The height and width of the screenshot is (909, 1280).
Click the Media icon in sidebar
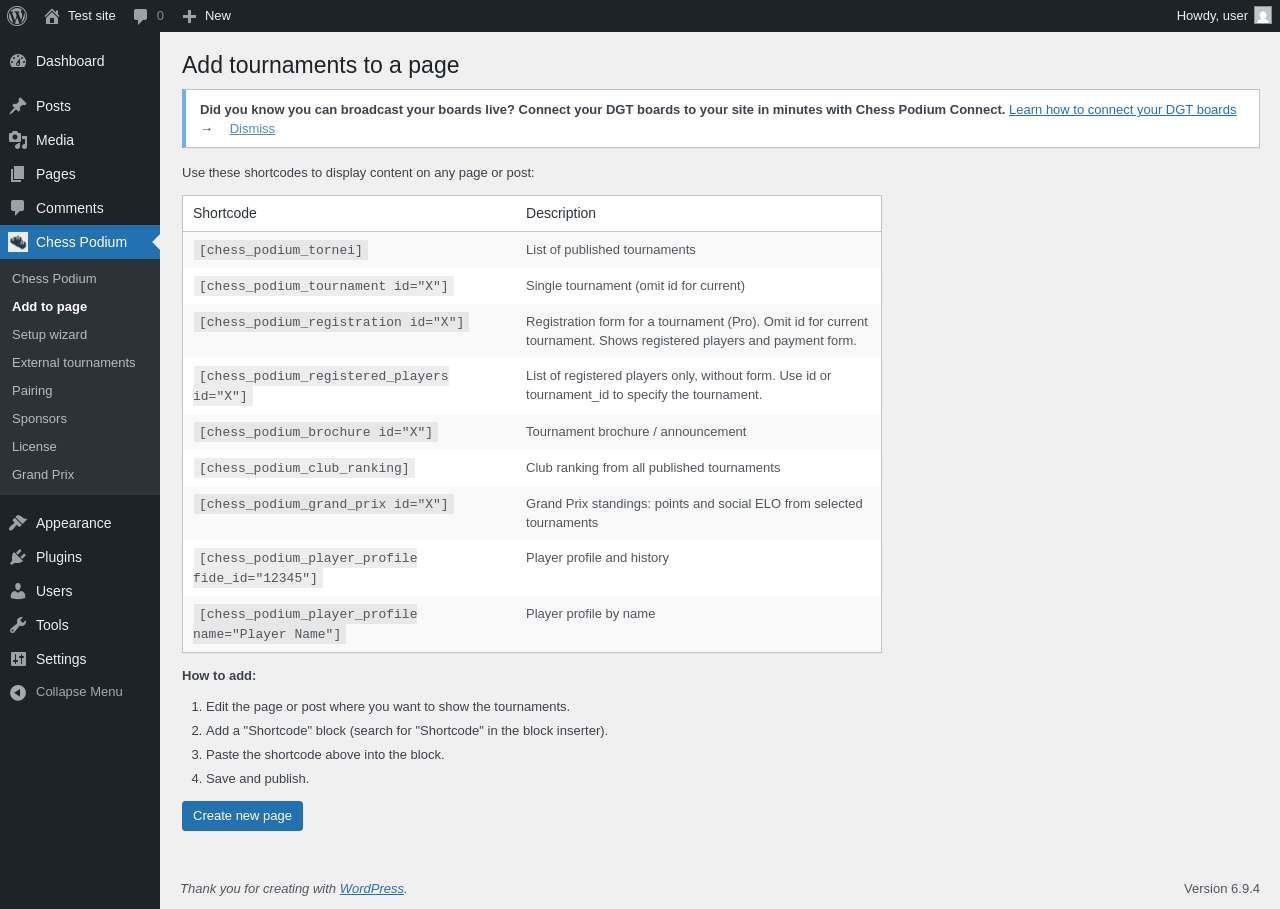click(18, 140)
